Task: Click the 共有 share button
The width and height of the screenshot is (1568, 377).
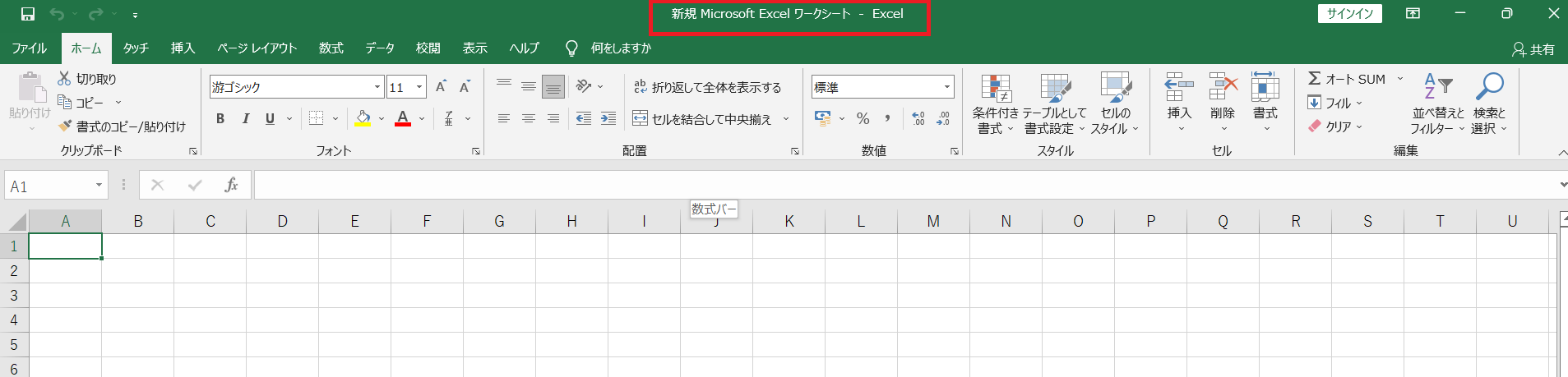Action: [1533, 49]
